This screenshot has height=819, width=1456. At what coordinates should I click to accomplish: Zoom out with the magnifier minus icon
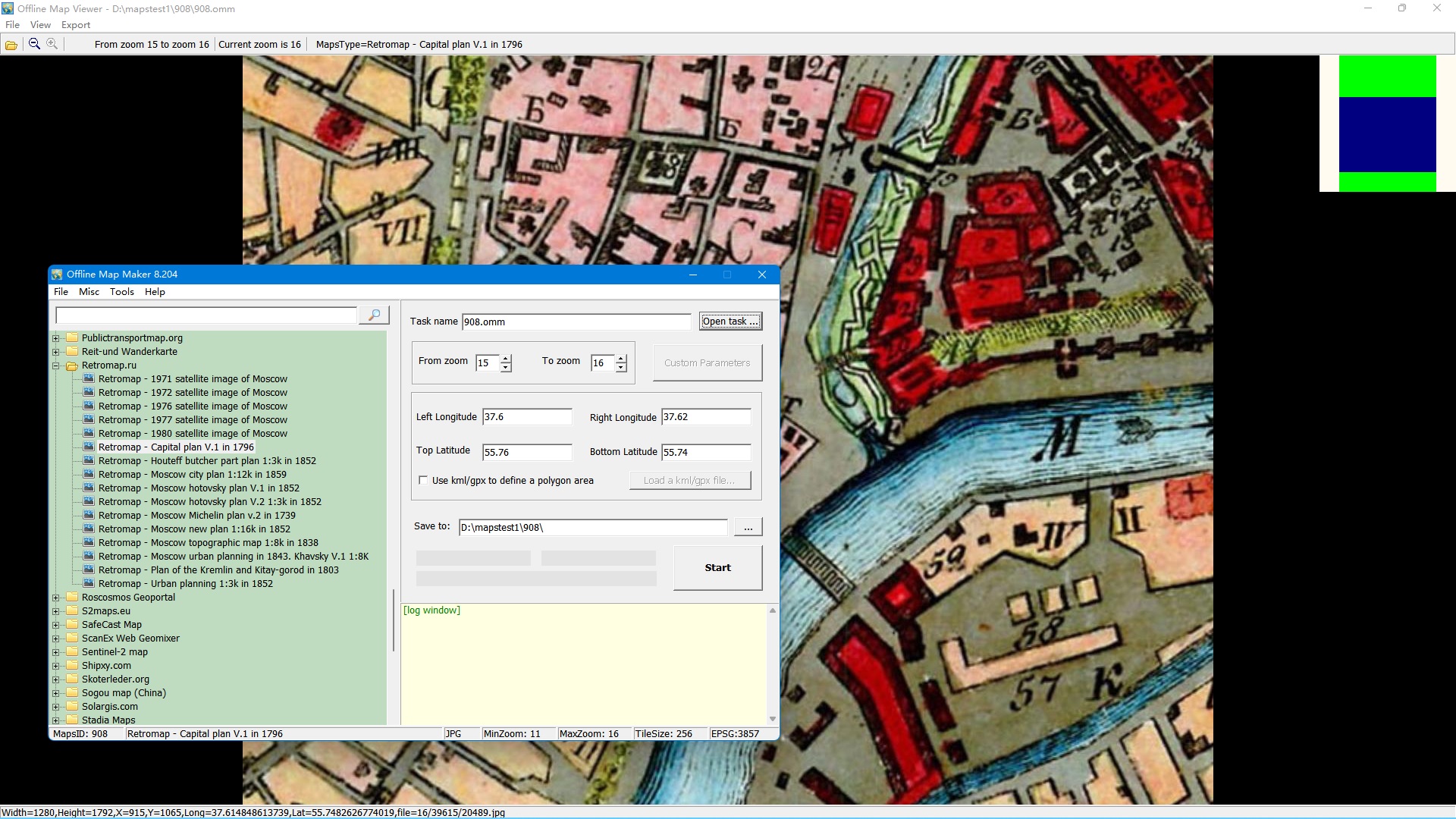[34, 44]
